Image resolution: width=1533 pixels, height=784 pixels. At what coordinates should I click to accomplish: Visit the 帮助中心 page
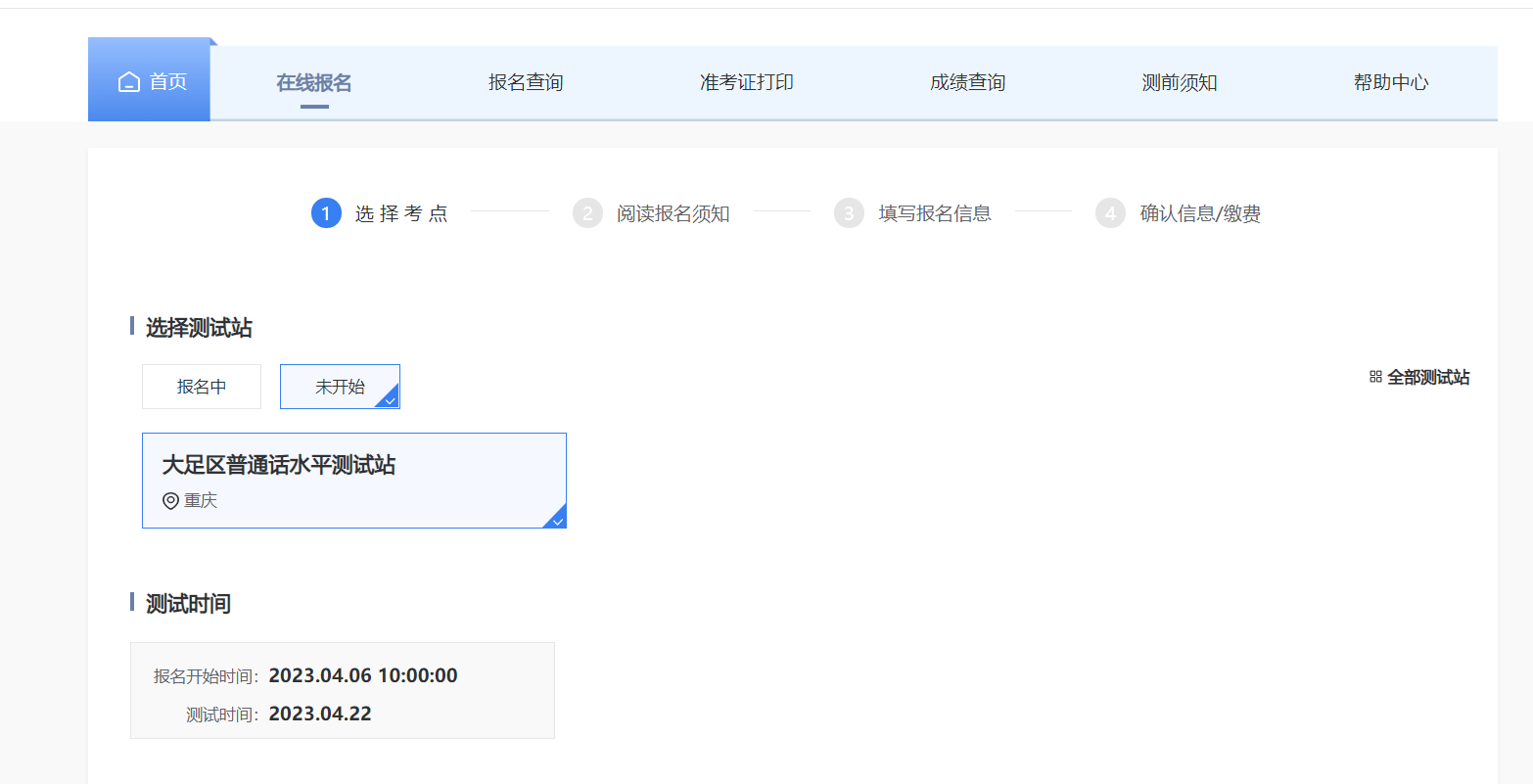(1391, 83)
